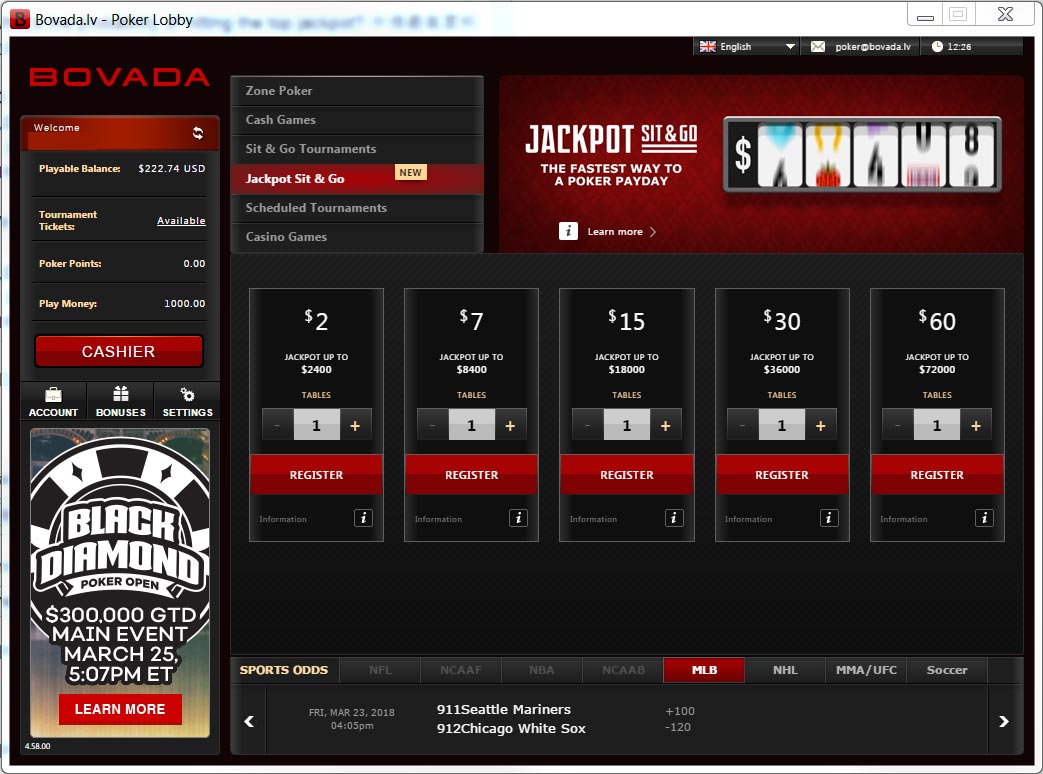Register for the $2 Jackpot game
Image resolution: width=1043 pixels, height=774 pixels.
click(x=316, y=475)
